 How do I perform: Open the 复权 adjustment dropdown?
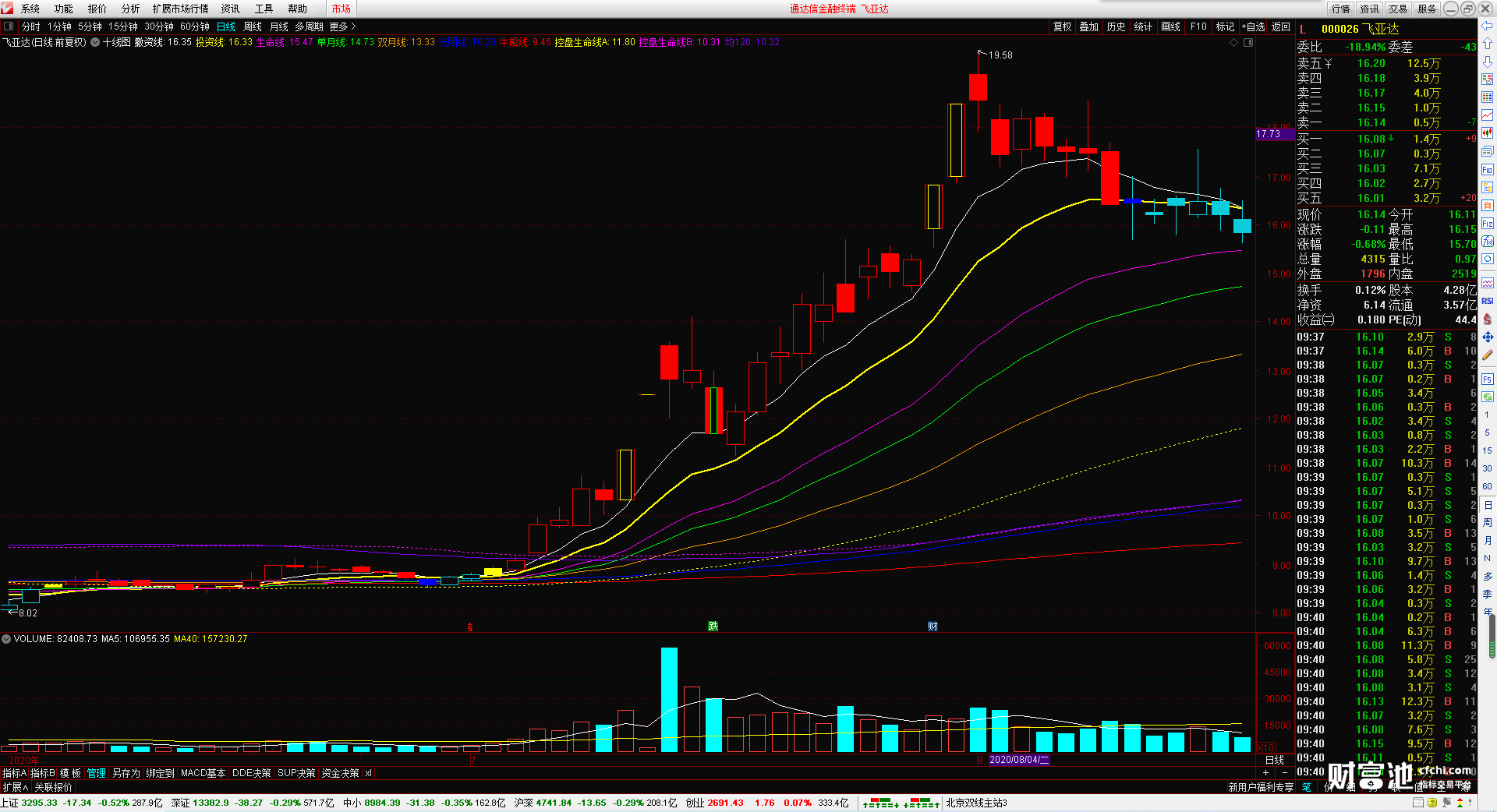tap(1062, 26)
